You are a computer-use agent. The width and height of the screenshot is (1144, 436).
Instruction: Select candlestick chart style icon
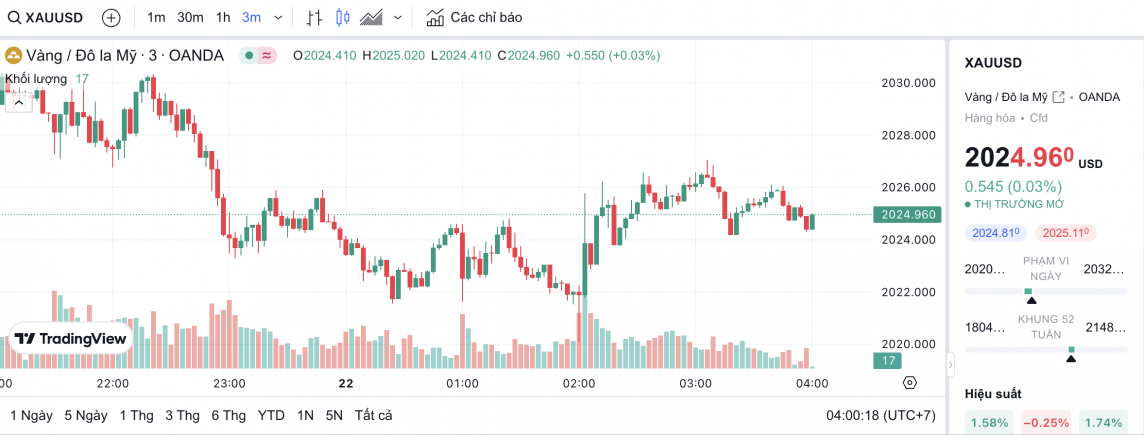point(343,17)
